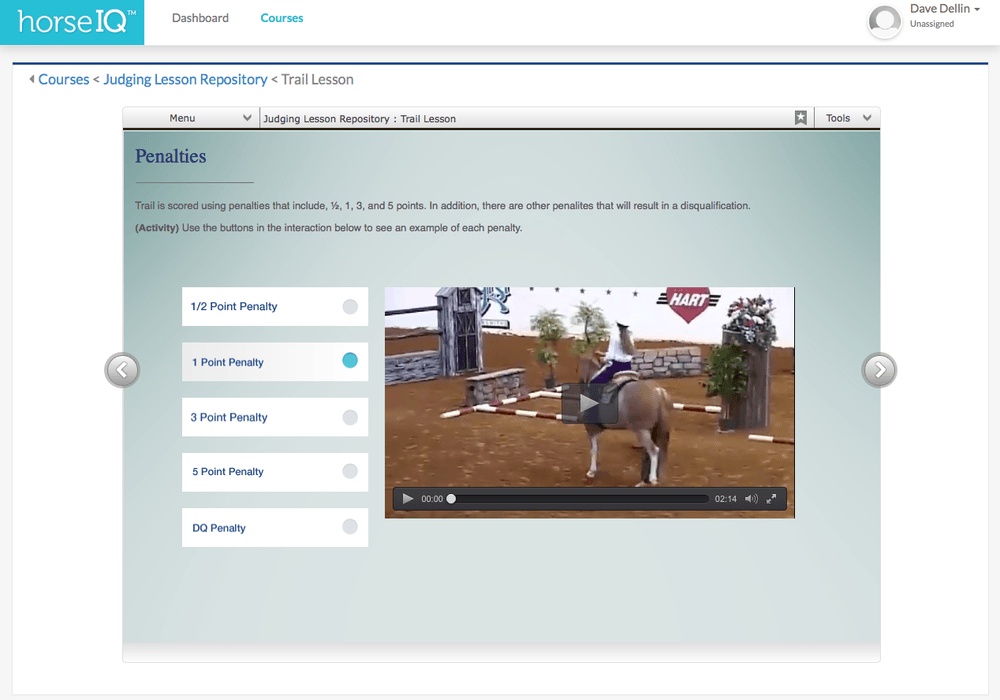Click the bookmark star icon

click(x=801, y=118)
